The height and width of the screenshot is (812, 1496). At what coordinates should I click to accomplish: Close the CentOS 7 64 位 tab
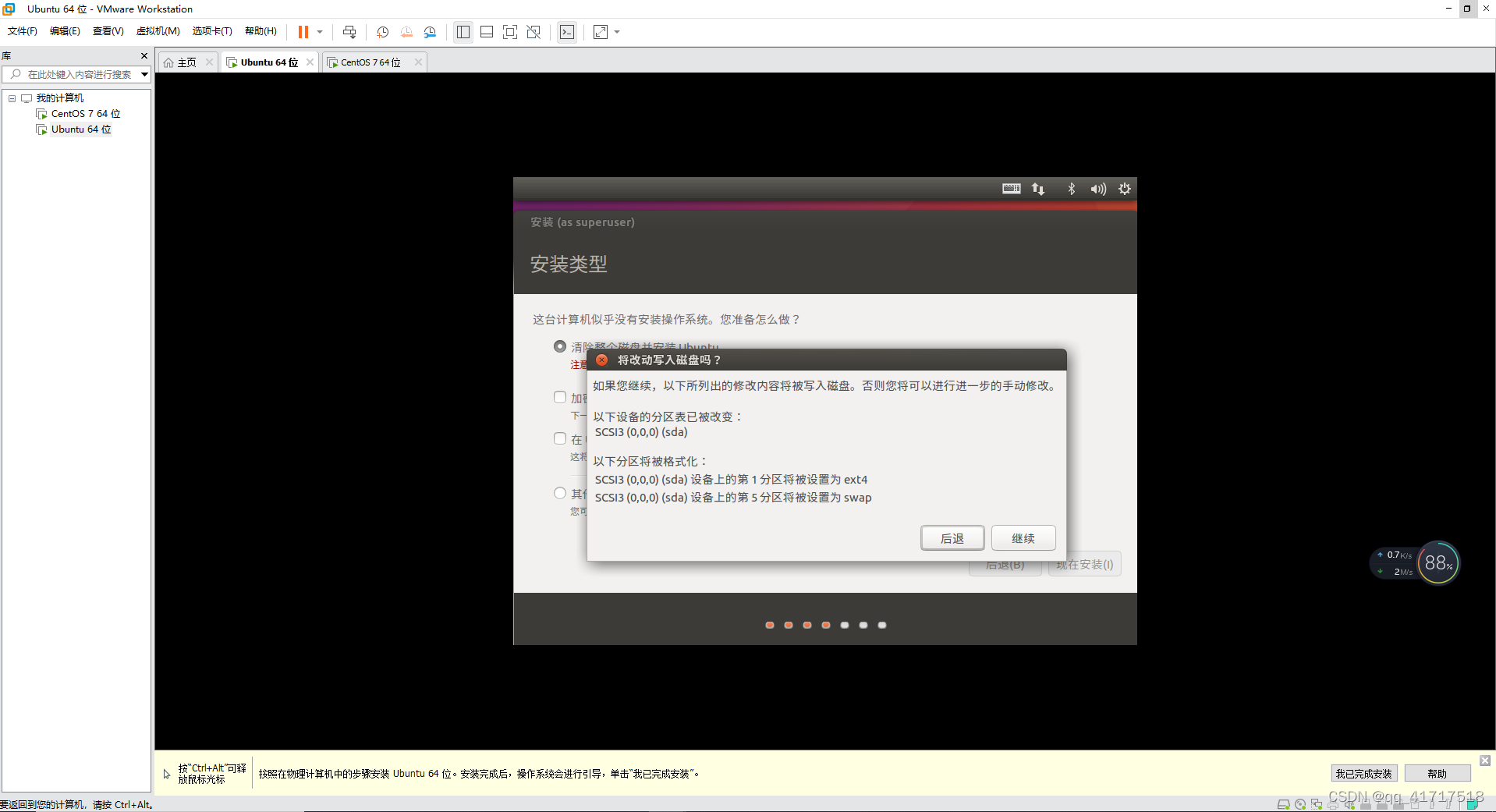coord(418,62)
